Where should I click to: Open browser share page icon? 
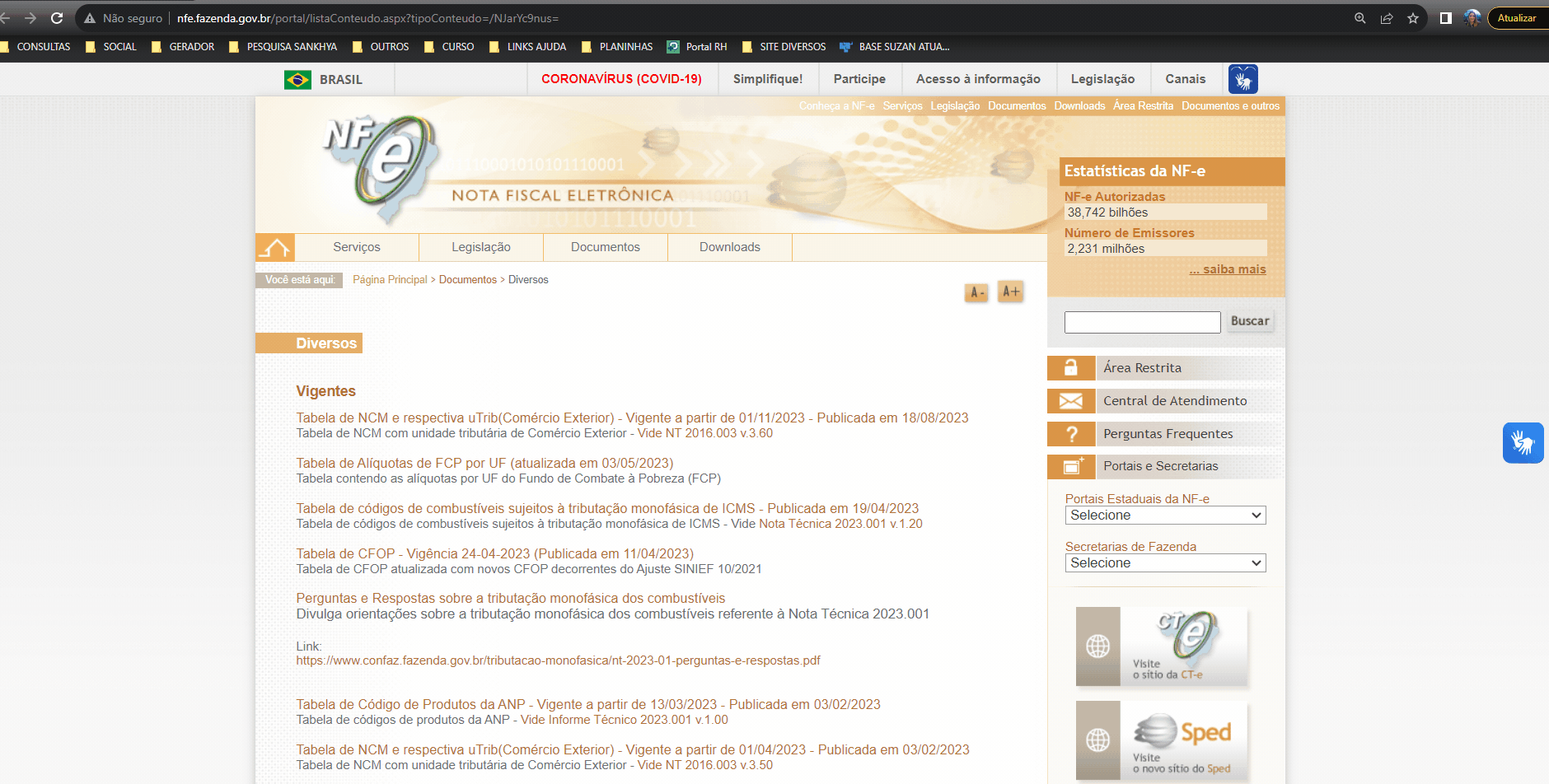1387,18
